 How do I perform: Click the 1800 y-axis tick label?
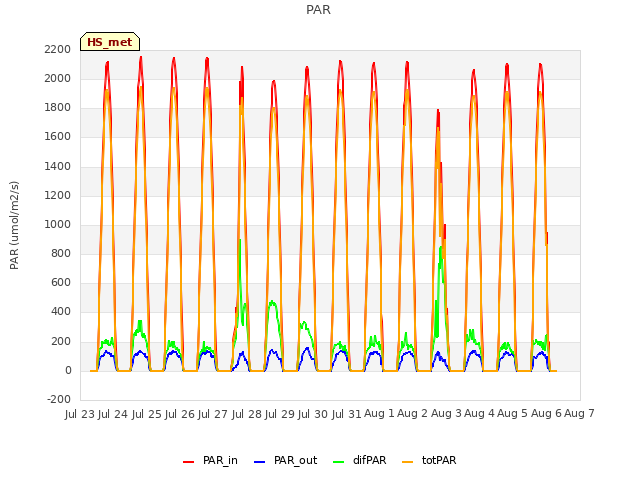(x=58, y=108)
